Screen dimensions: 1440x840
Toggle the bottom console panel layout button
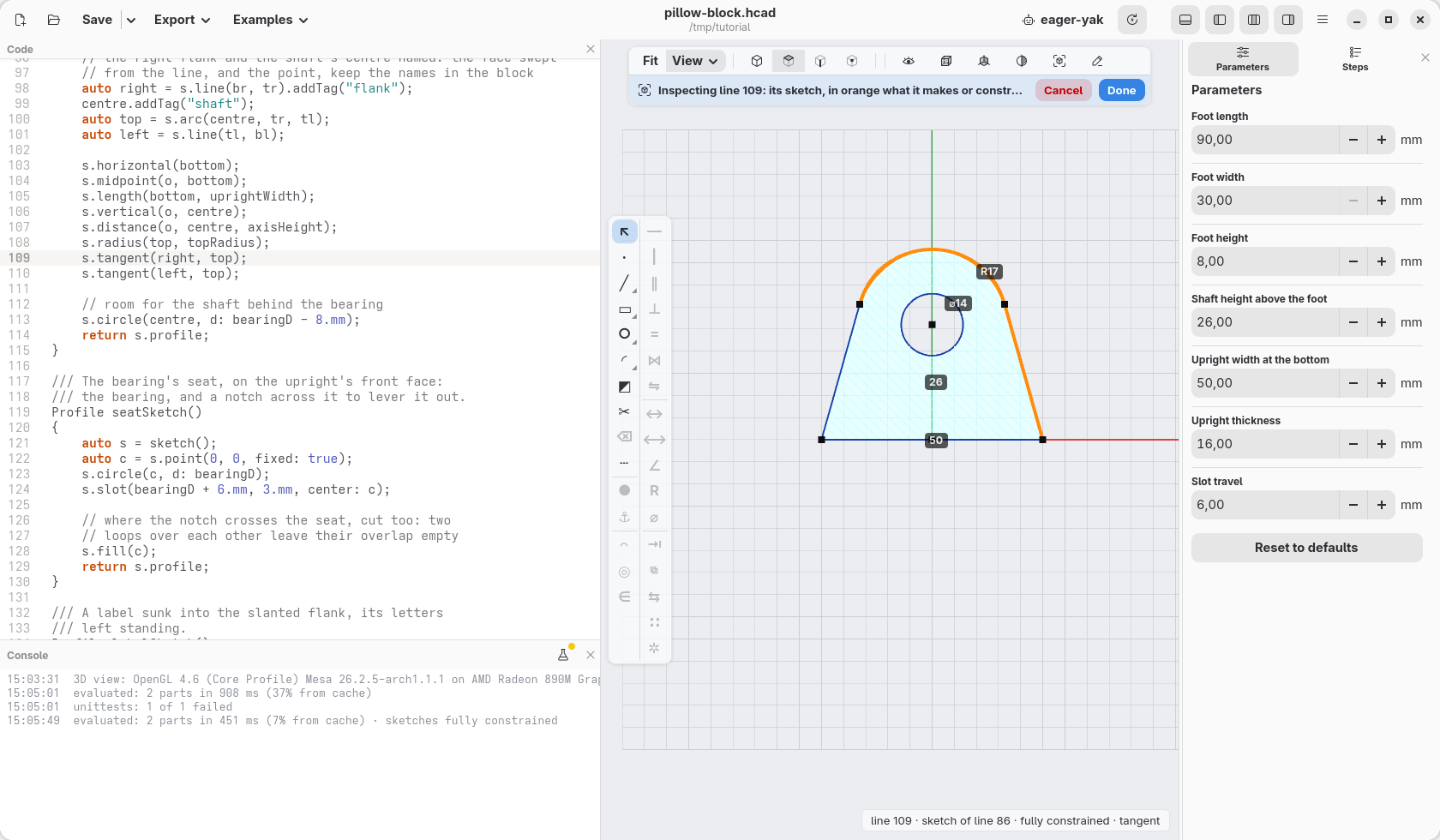(x=1185, y=20)
